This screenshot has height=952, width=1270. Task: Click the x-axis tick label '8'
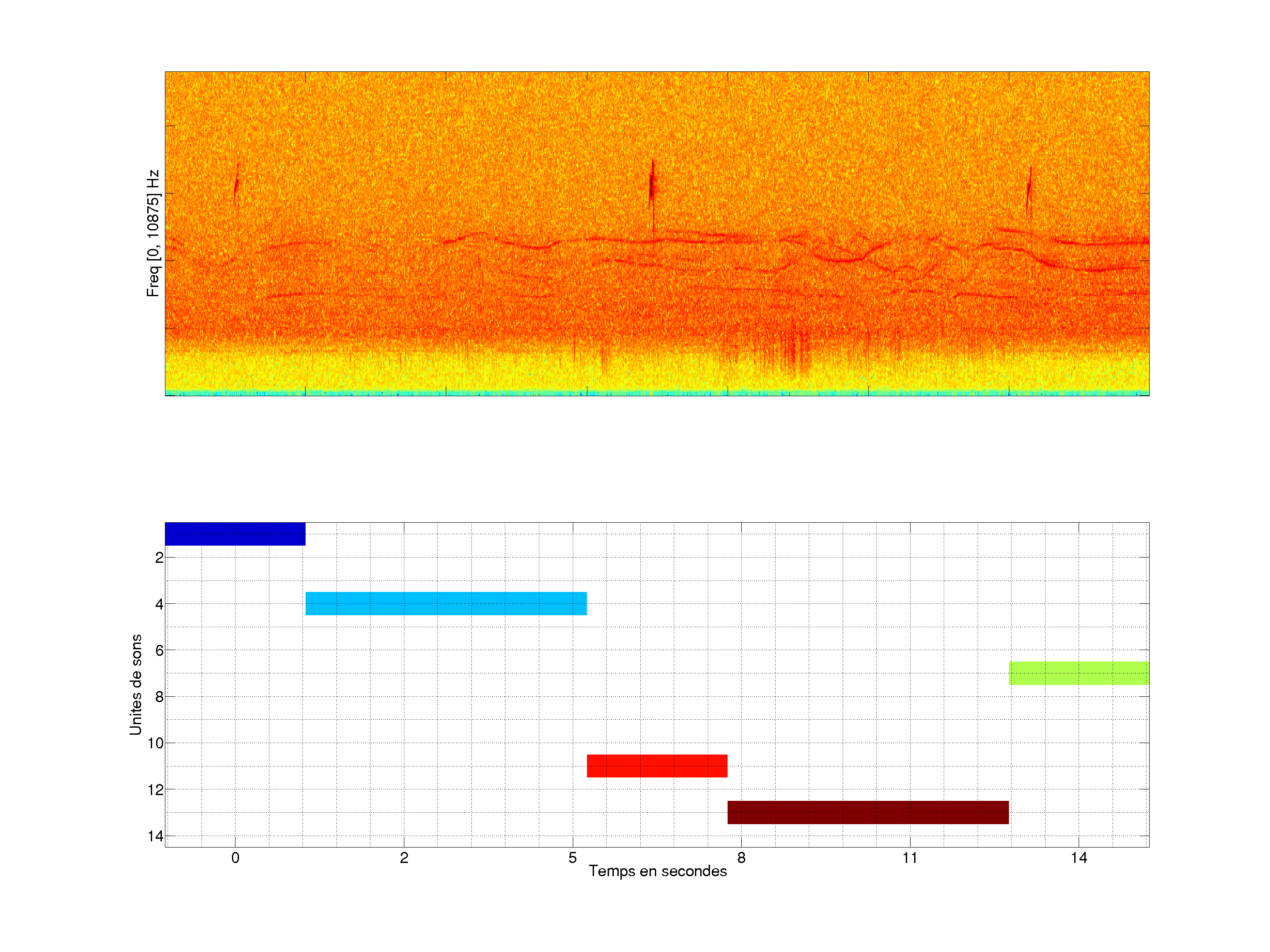click(741, 858)
